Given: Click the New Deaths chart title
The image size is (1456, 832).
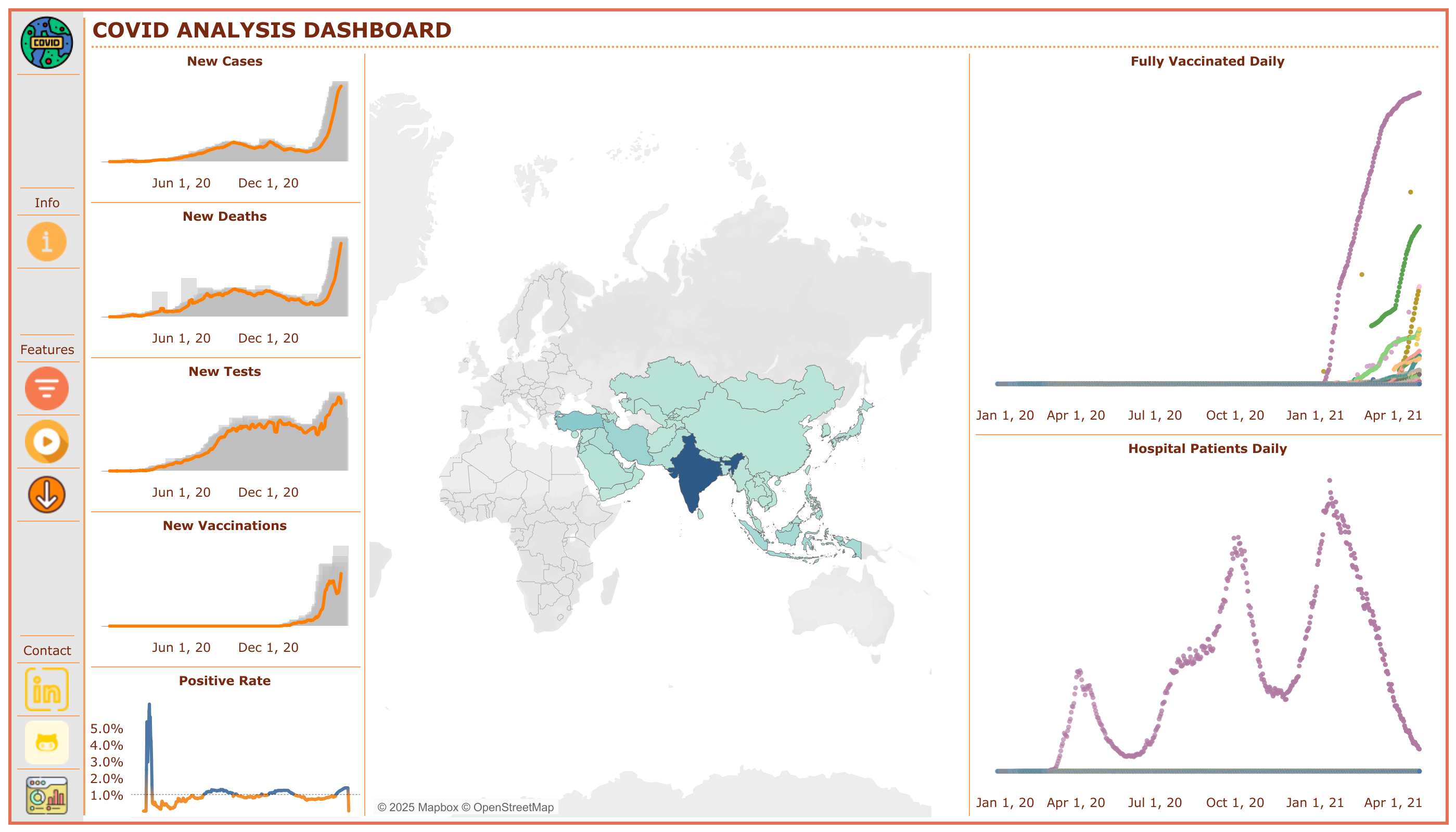Looking at the screenshot, I should coord(224,217).
